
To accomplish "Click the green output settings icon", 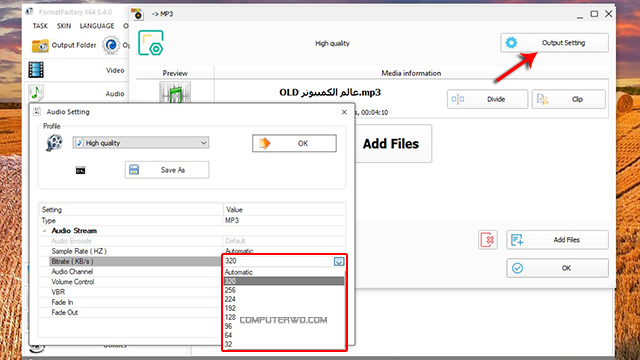I will 151,43.
